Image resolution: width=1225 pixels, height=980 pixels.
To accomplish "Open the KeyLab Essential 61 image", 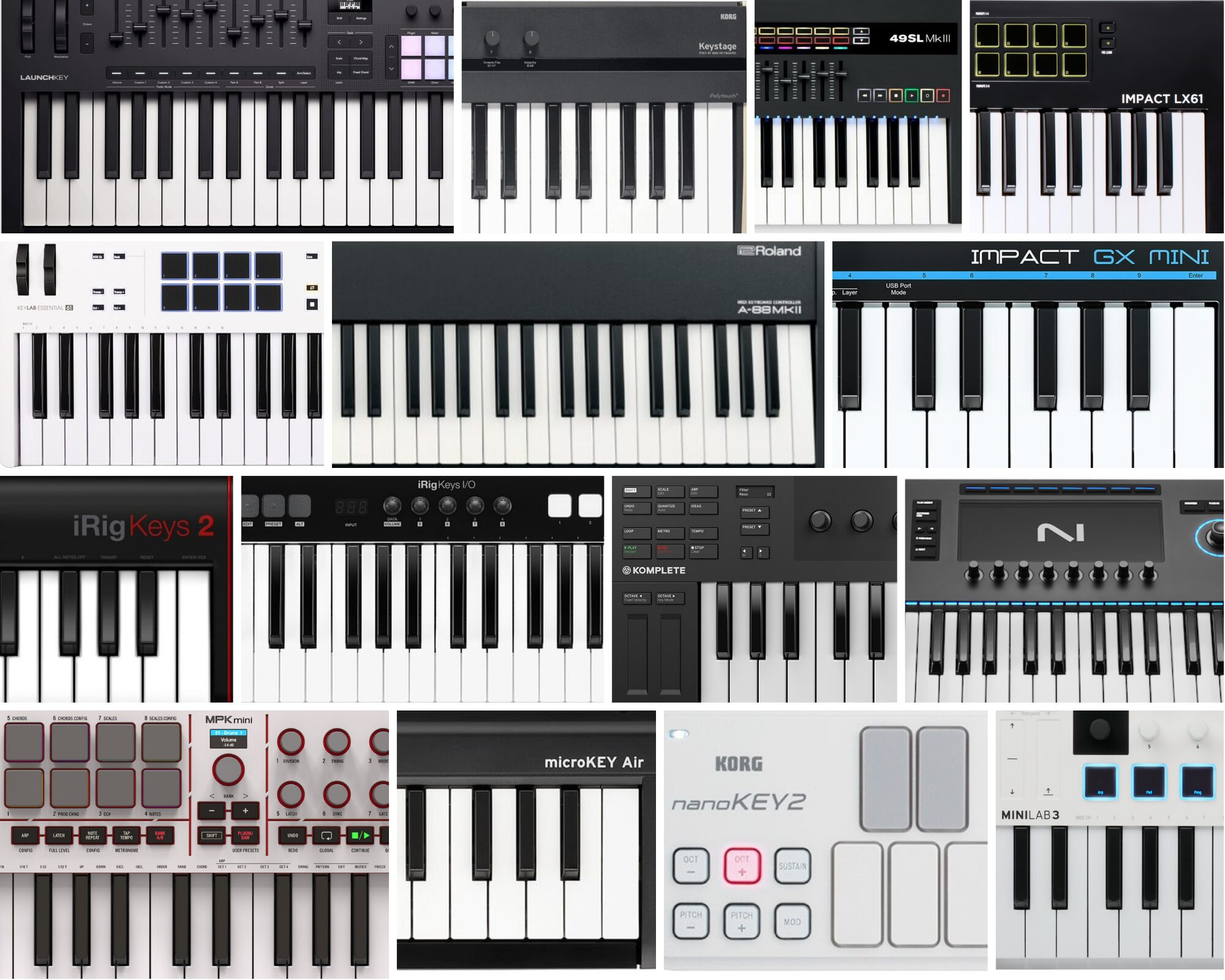I will pos(162,354).
